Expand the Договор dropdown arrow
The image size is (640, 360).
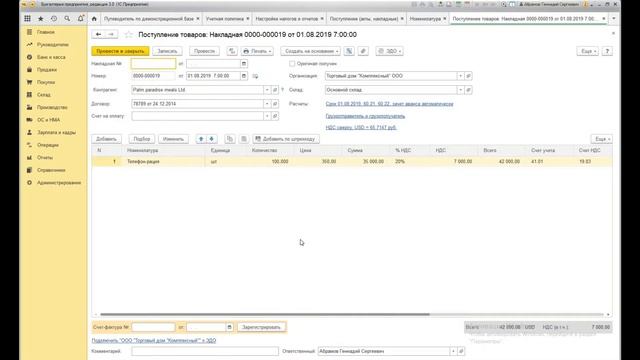[x=267, y=104]
